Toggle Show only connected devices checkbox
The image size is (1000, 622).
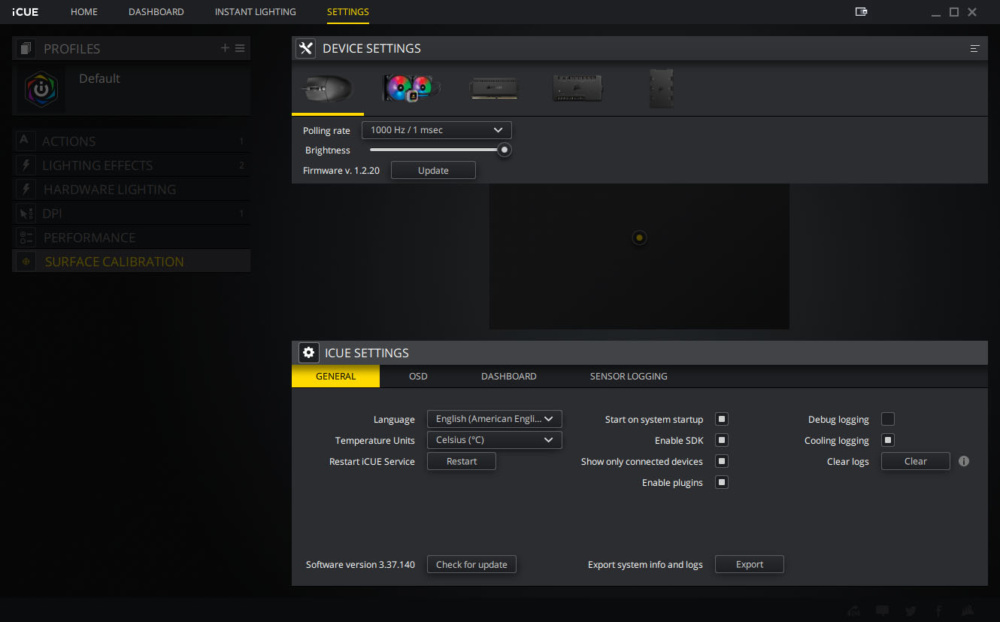pos(722,461)
